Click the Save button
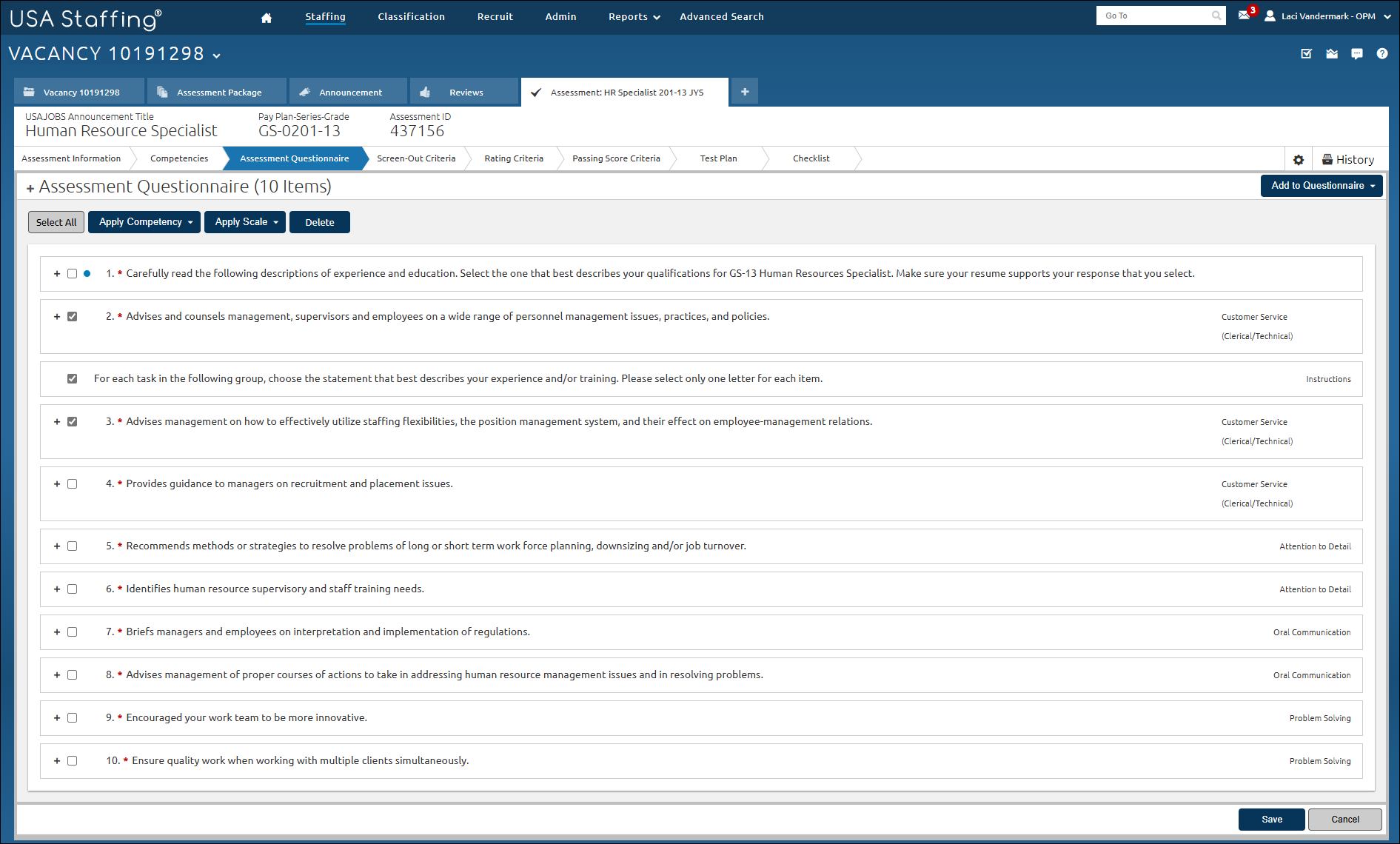The width and height of the screenshot is (1400, 844). pyautogui.click(x=1272, y=820)
